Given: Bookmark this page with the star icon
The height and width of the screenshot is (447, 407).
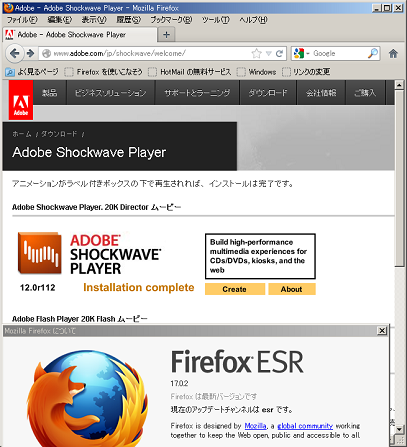Looking at the screenshot, I should [256, 53].
